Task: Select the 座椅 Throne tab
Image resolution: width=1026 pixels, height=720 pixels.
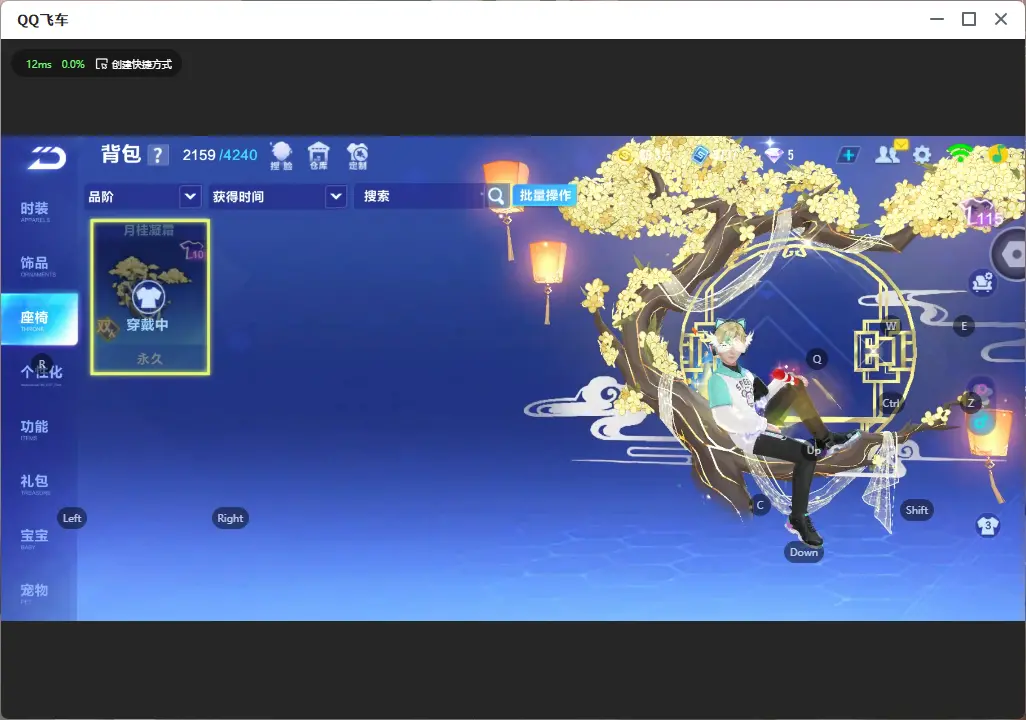Action: [x=39, y=319]
